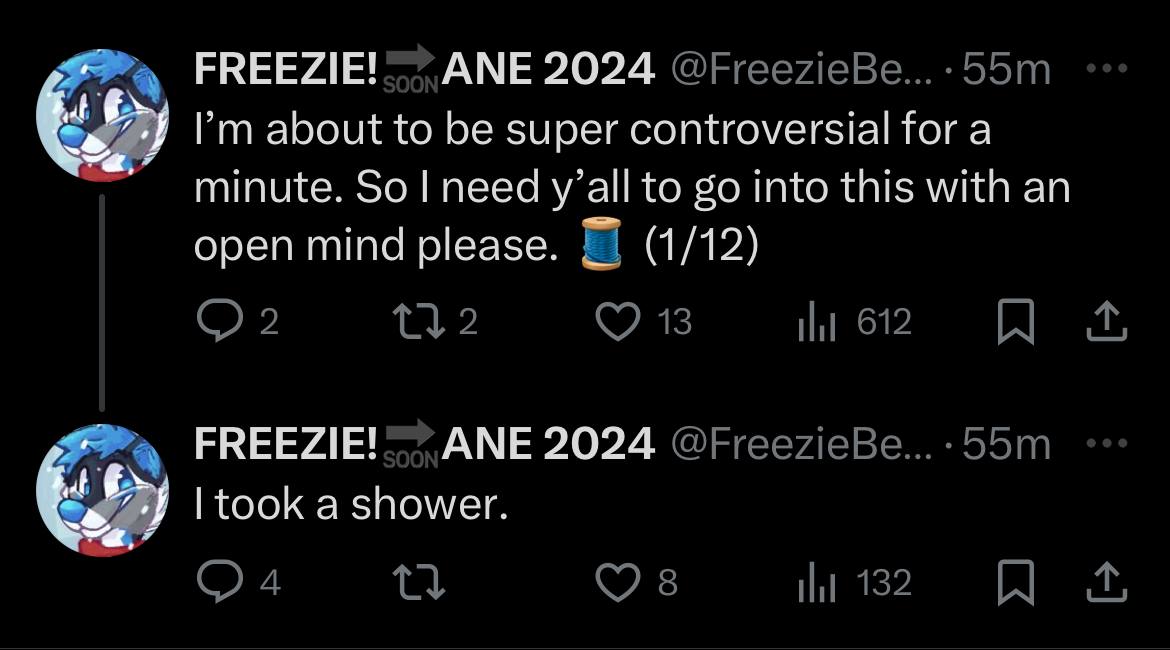Like the "I took a shower" tweet
1170x650 pixels.
617,582
